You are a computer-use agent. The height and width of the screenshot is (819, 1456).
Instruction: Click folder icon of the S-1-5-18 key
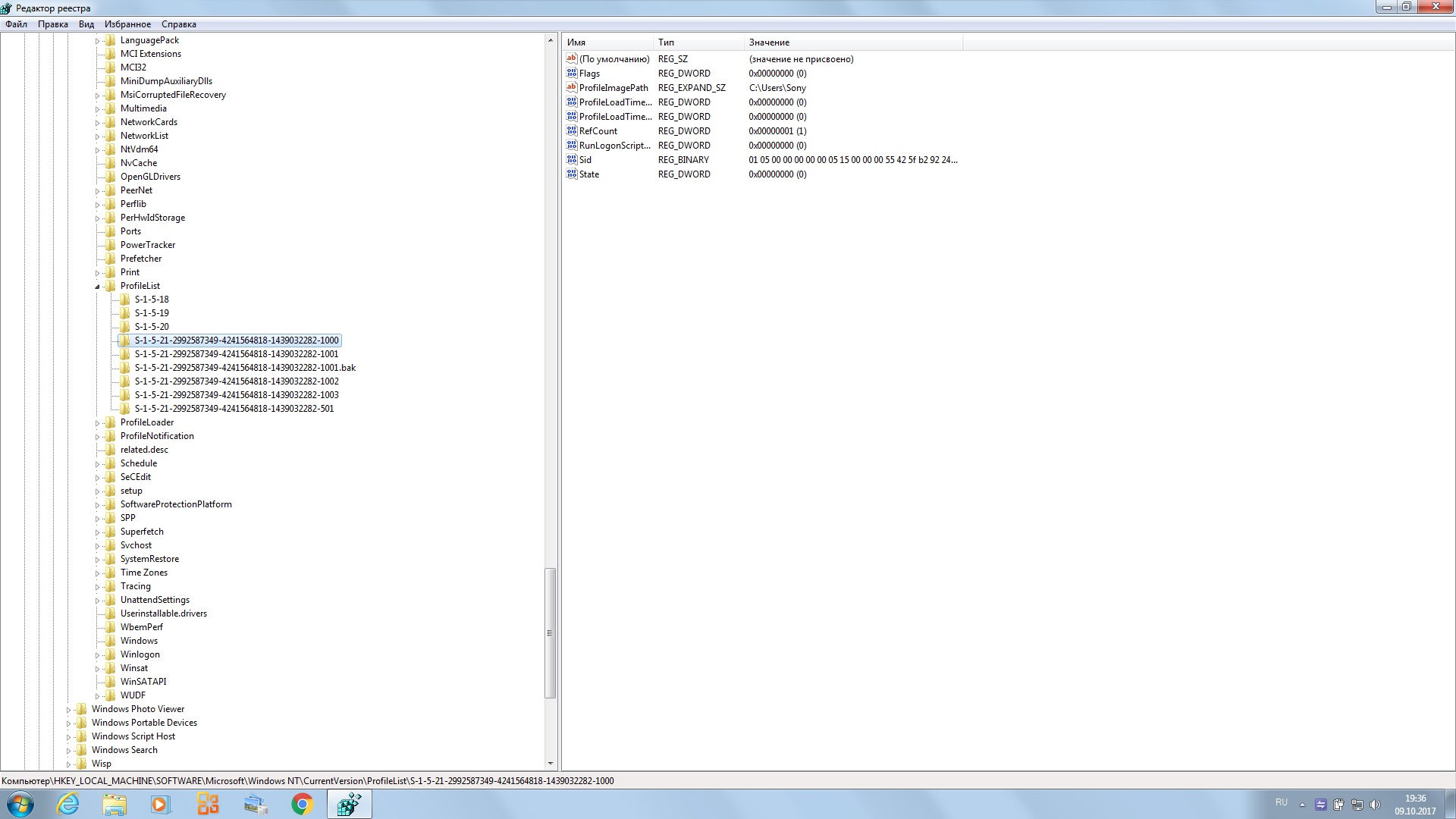[125, 300]
